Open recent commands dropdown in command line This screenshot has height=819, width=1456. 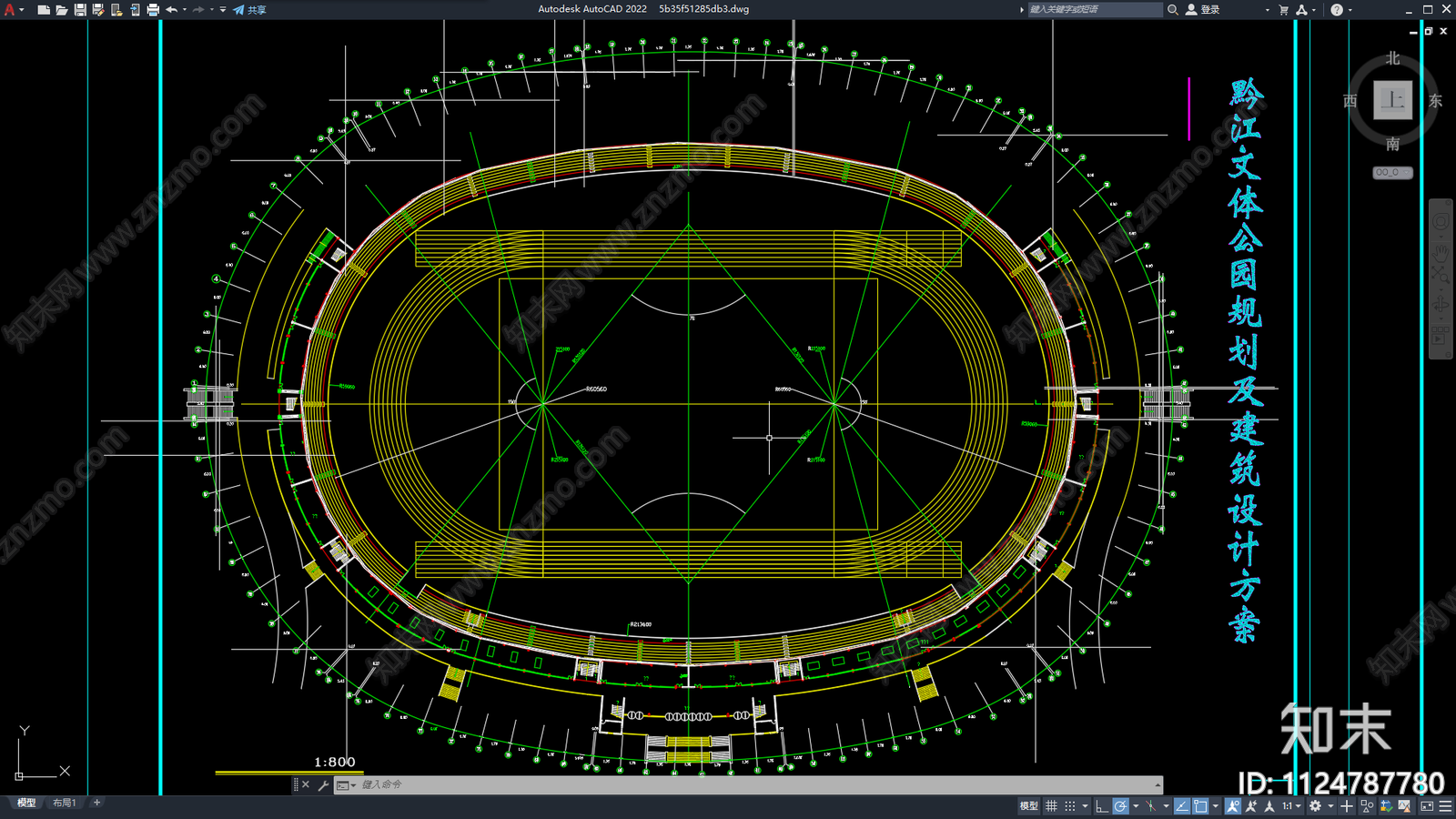point(346,784)
